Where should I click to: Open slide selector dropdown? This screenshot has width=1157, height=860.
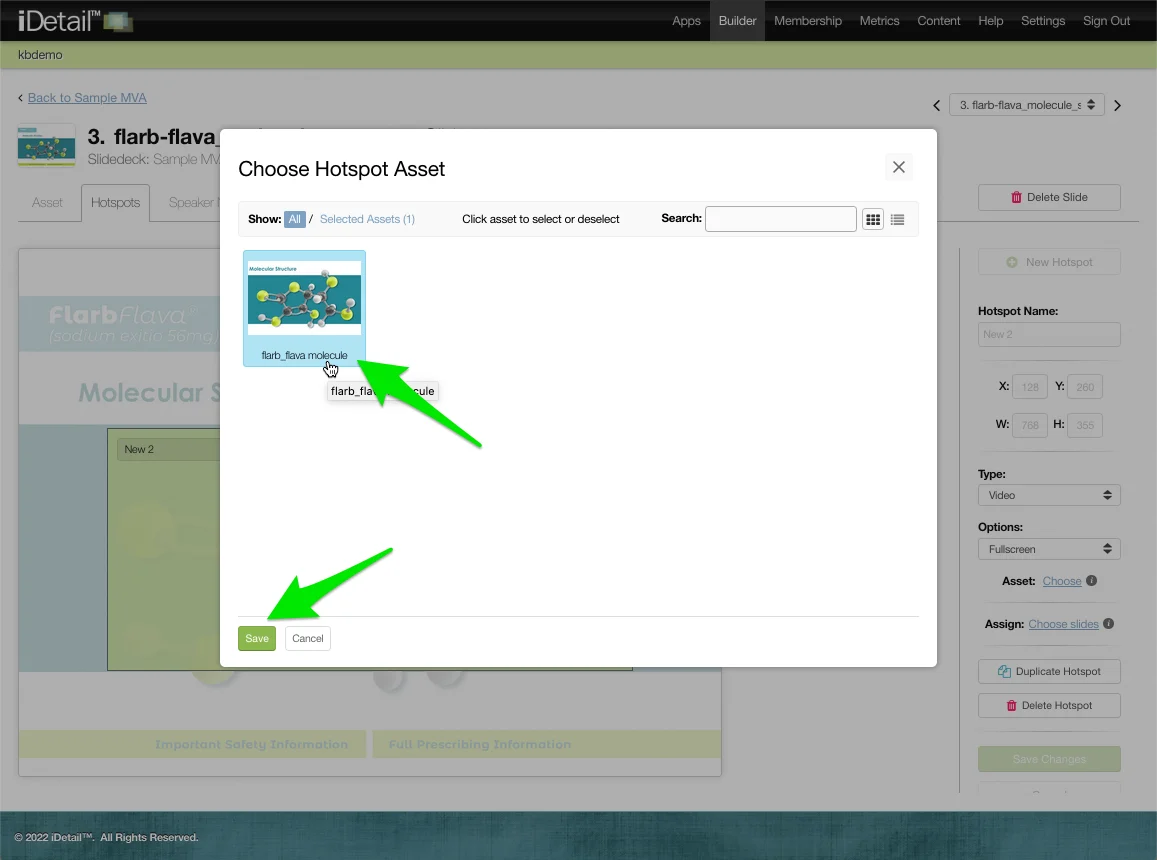click(1026, 105)
